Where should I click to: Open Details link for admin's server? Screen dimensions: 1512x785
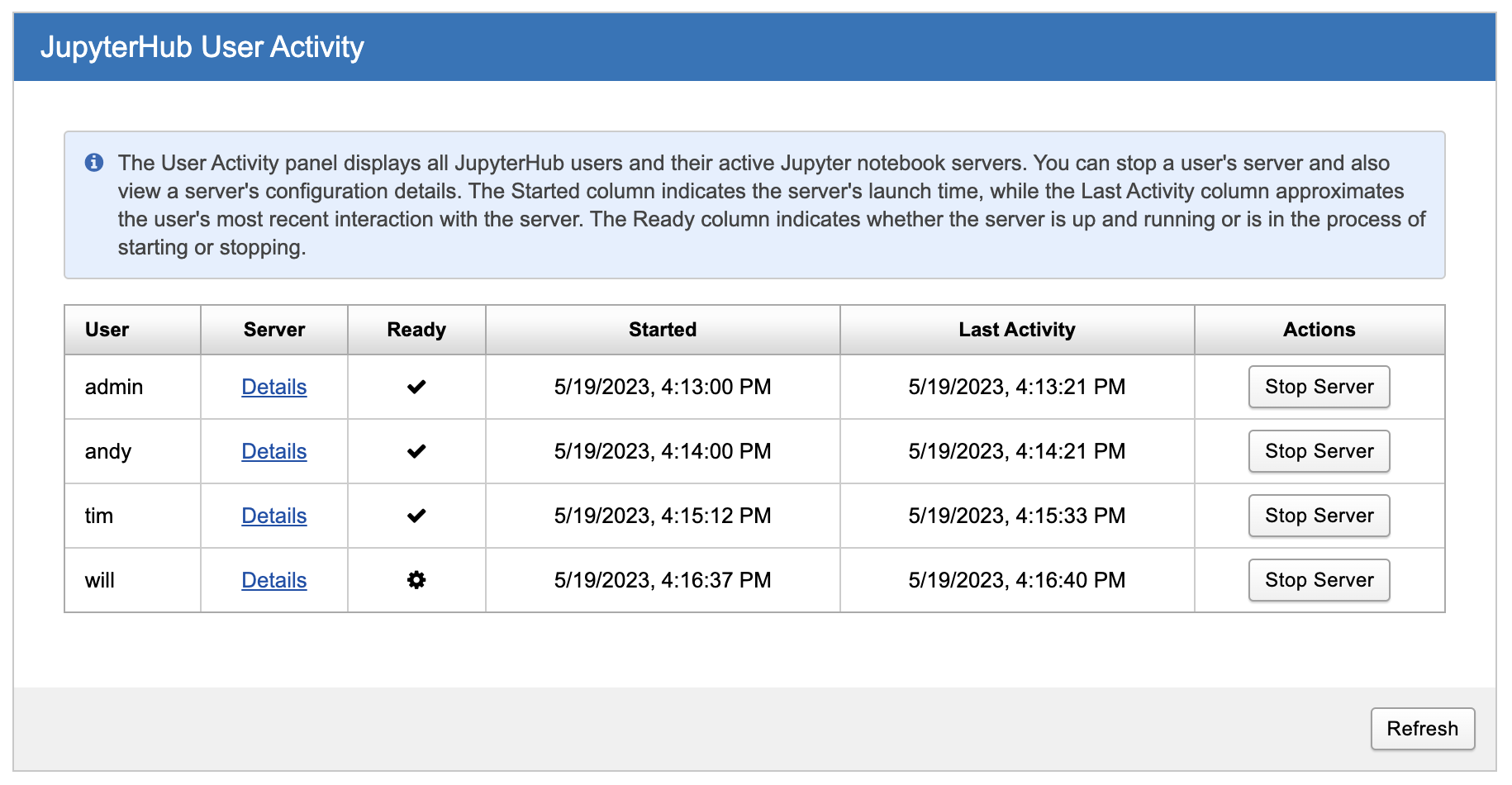coord(273,387)
